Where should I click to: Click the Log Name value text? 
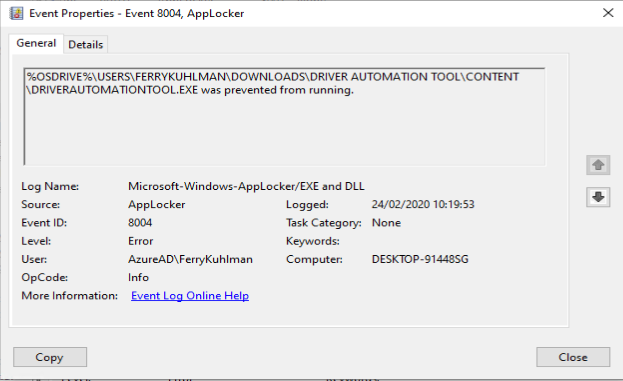click(x=246, y=186)
